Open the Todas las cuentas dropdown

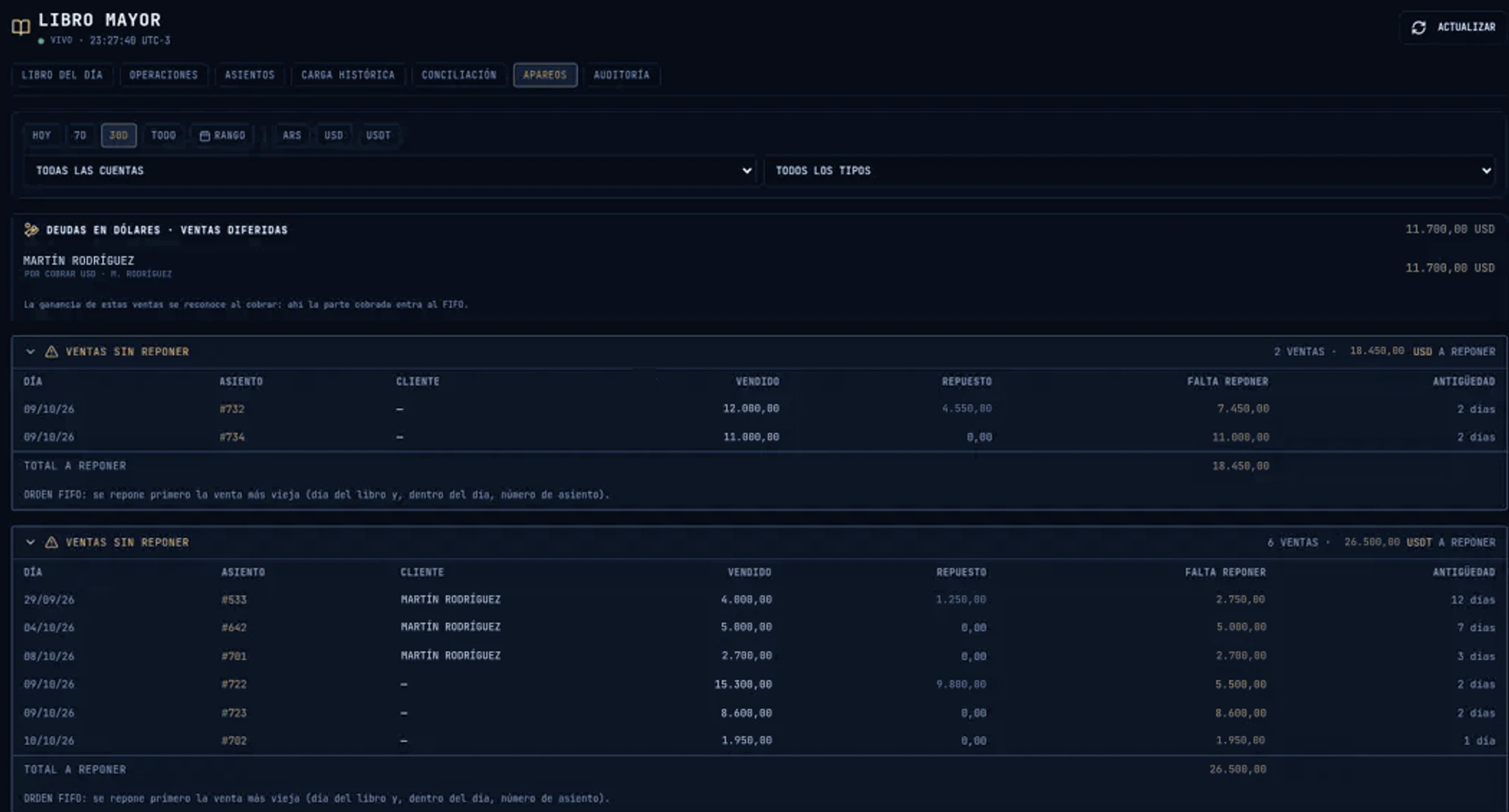click(390, 170)
